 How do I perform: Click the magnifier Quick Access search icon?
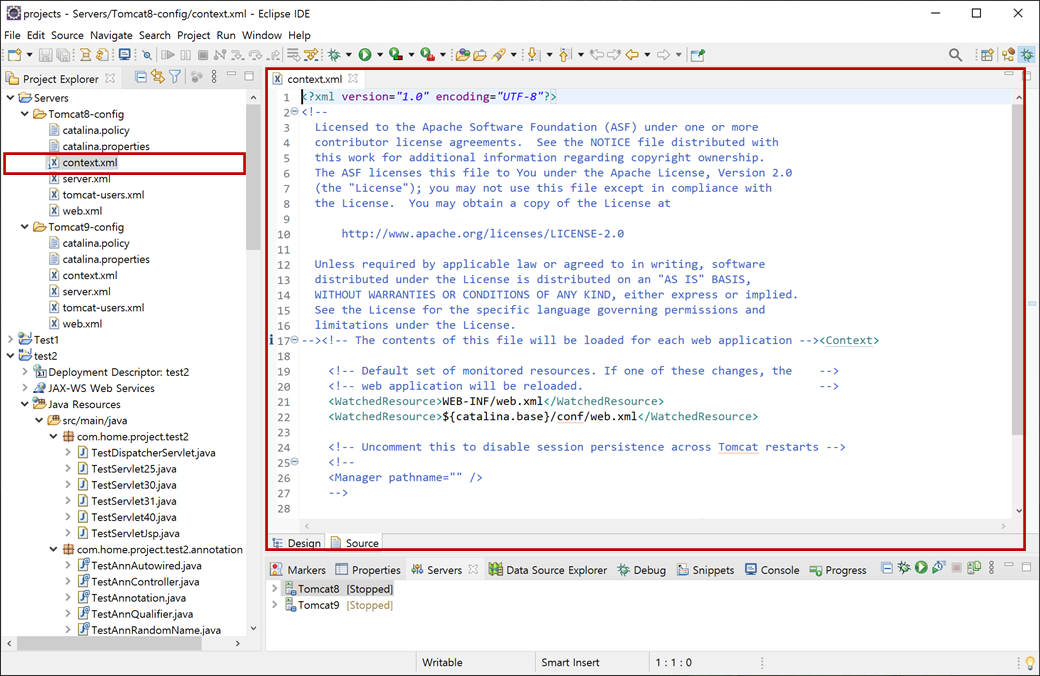point(955,55)
